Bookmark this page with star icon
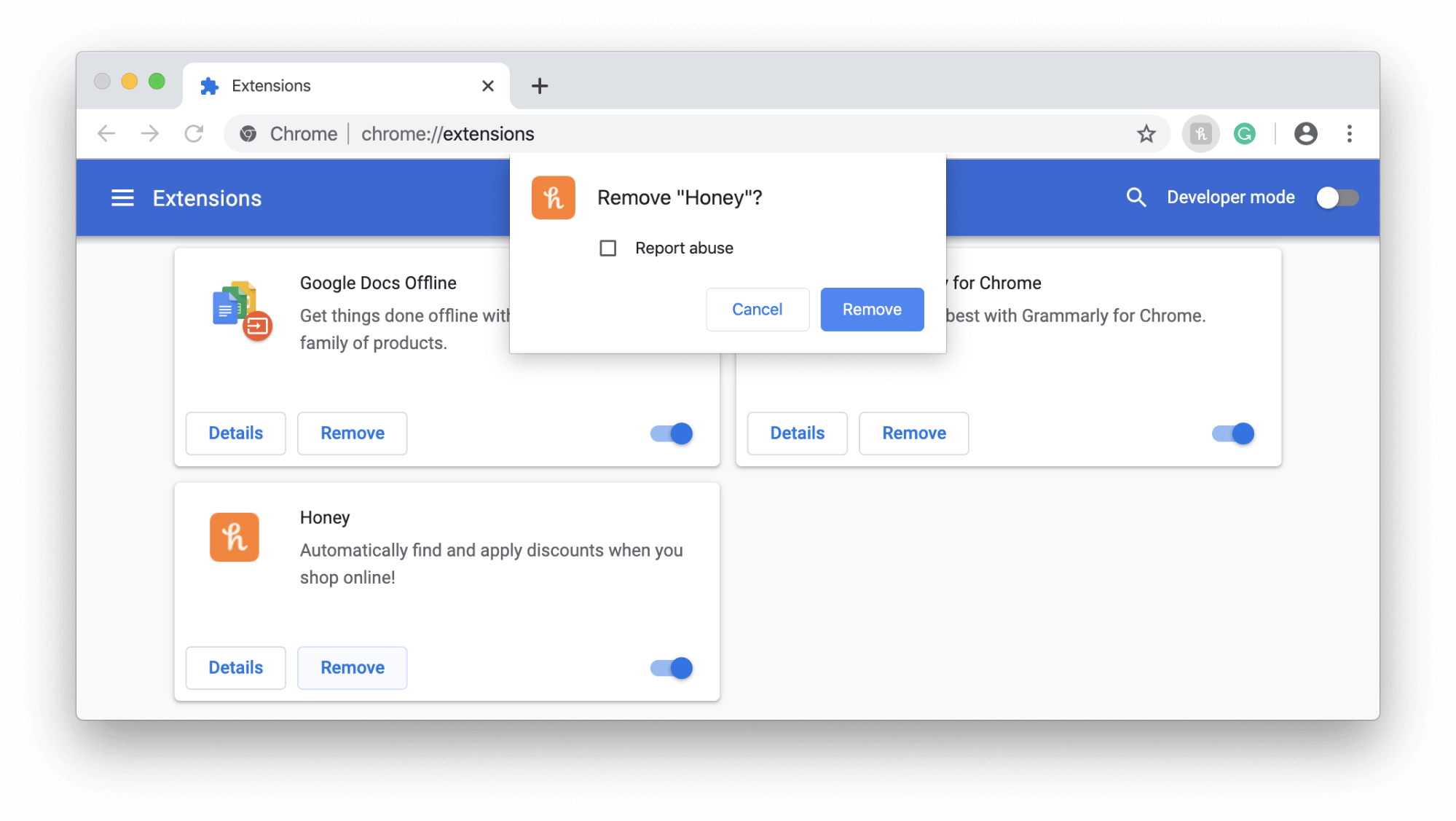1456x821 pixels. (x=1146, y=134)
